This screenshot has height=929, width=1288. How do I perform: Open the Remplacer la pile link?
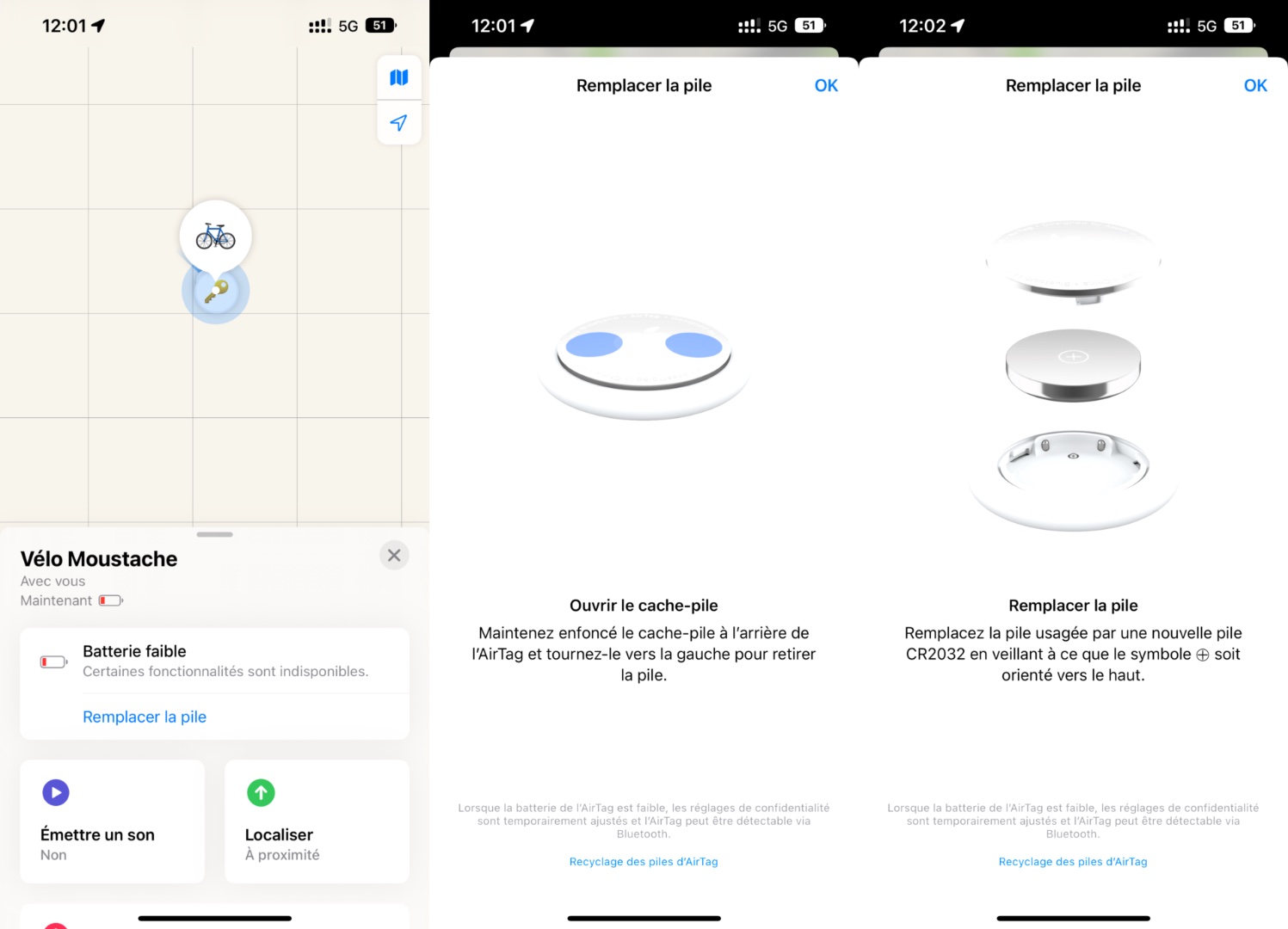(x=145, y=717)
